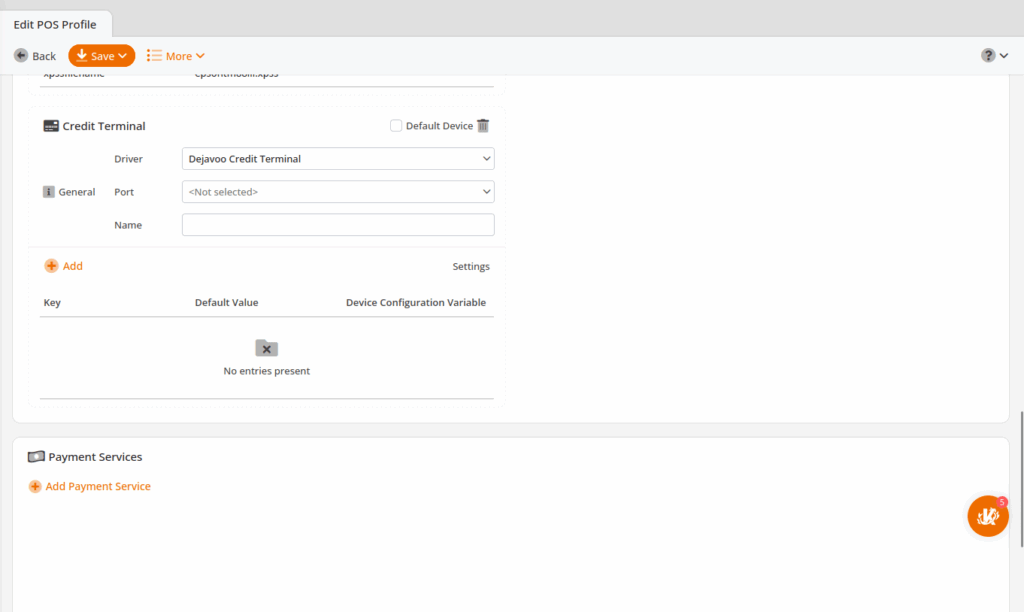
Task: Click the Default Value column header
Action: point(226,303)
